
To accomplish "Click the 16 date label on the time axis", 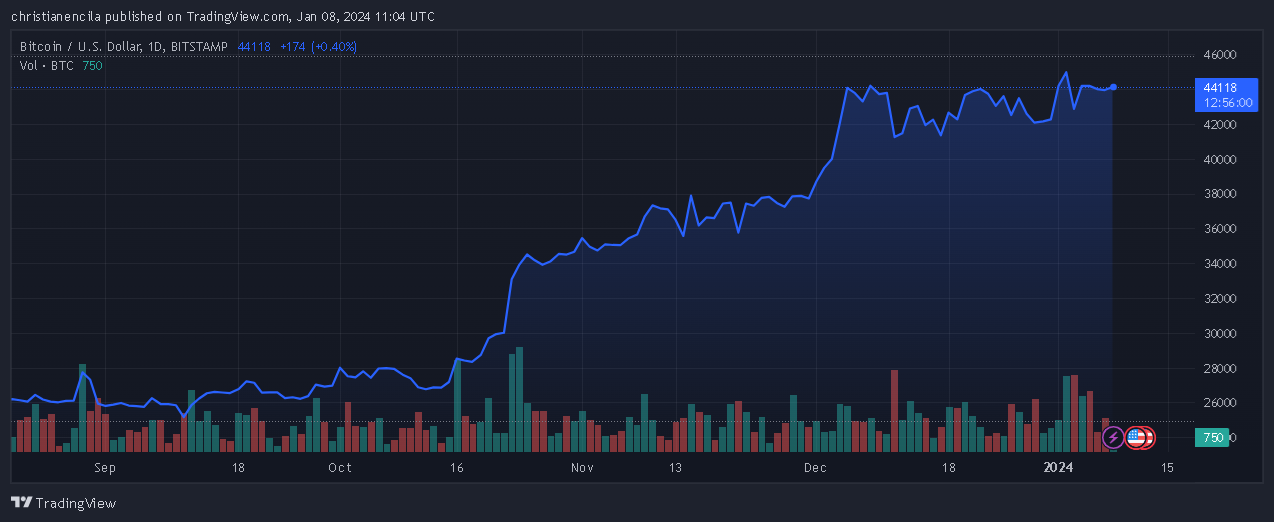I will tap(457, 468).
